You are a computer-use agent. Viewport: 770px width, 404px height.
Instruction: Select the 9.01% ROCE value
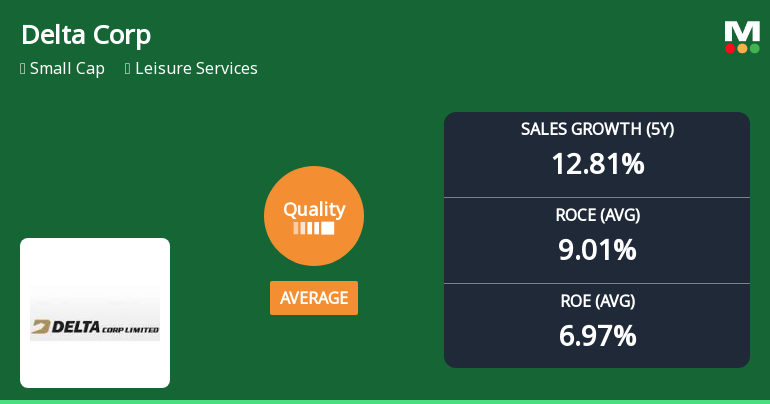coord(597,250)
